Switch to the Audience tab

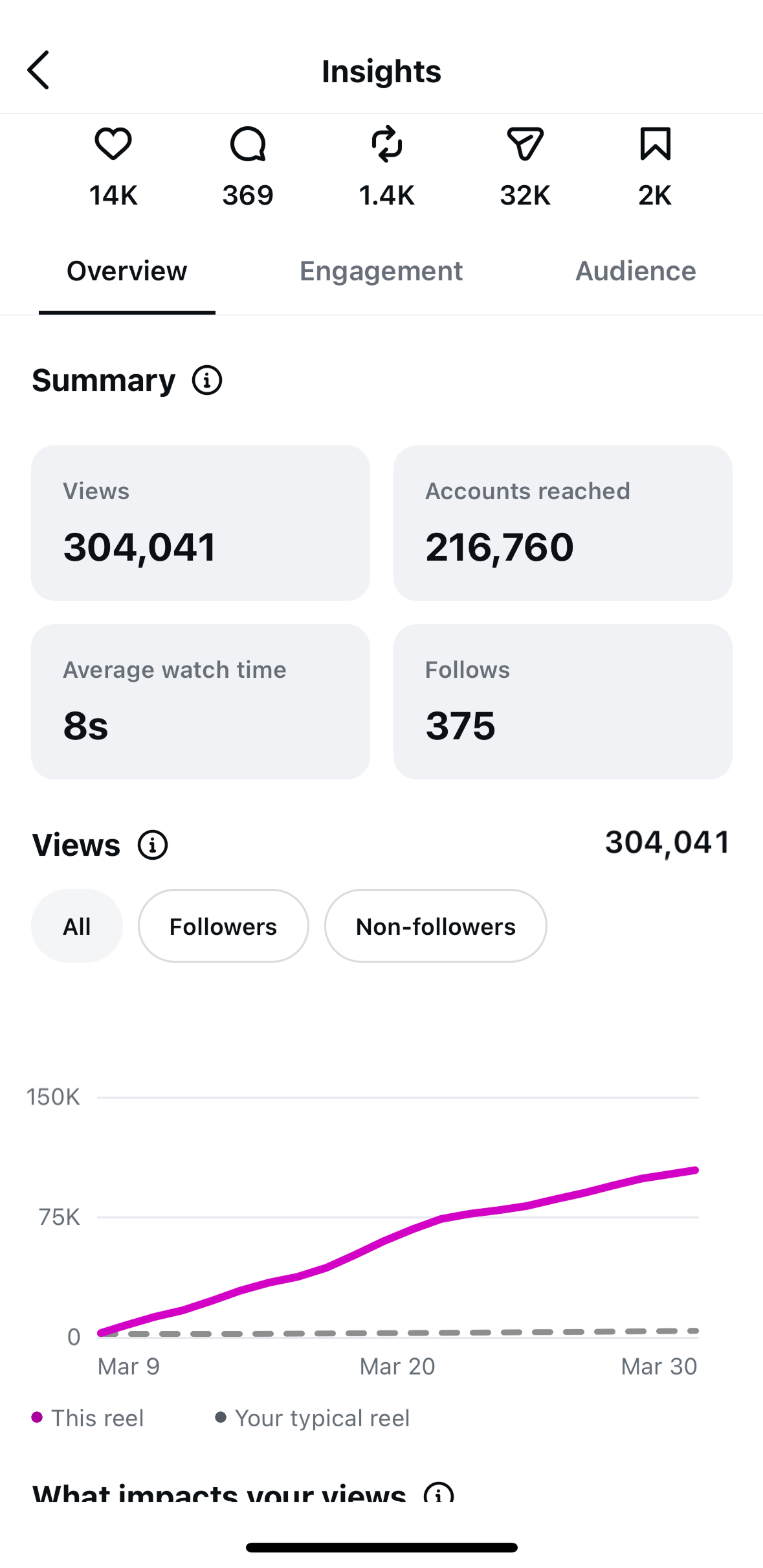coord(636,271)
